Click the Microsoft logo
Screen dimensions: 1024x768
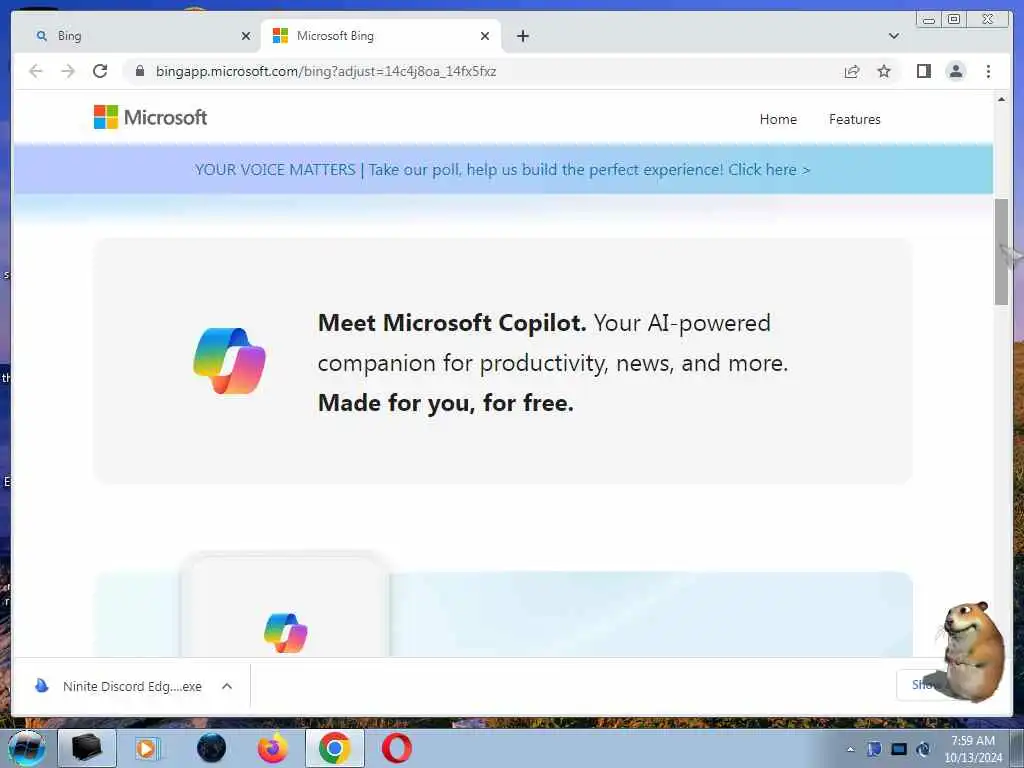tap(150, 118)
